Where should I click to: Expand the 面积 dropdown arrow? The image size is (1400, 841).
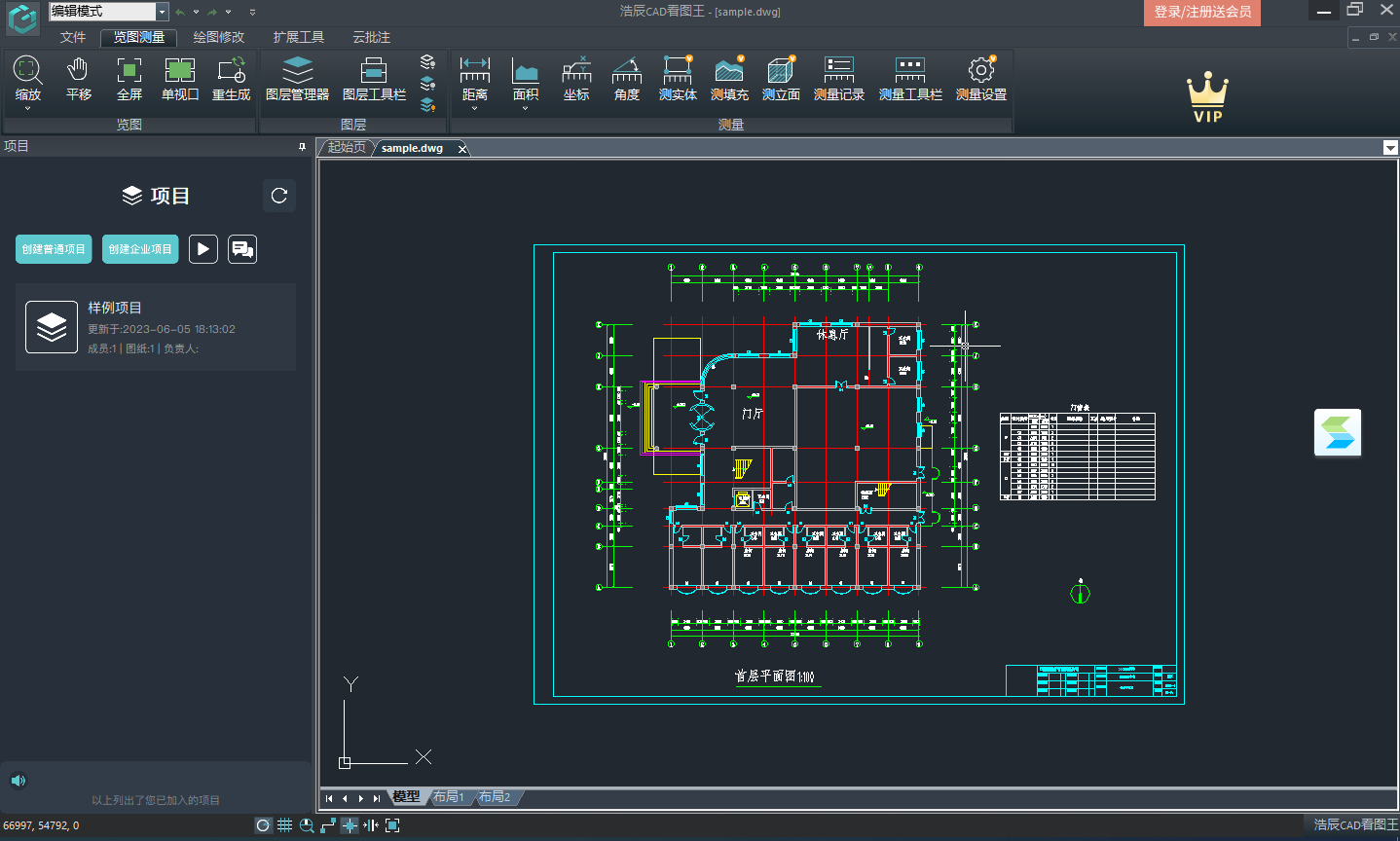pyautogui.click(x=526, y=108)
